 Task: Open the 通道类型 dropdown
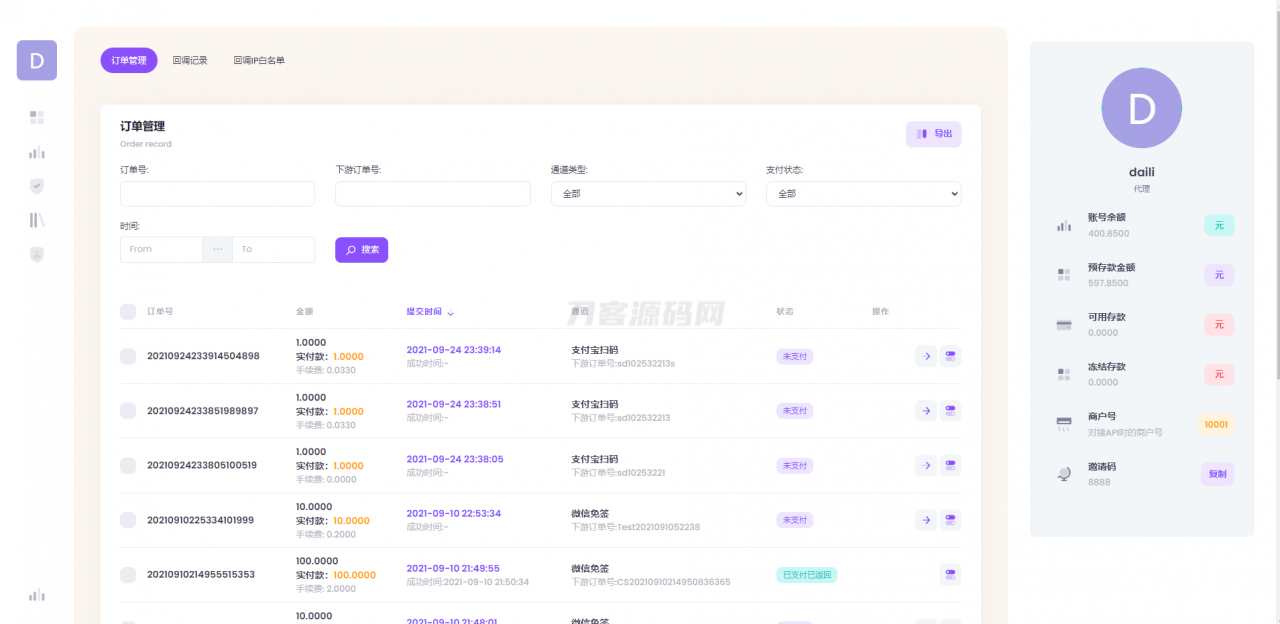tap(648, 193)
